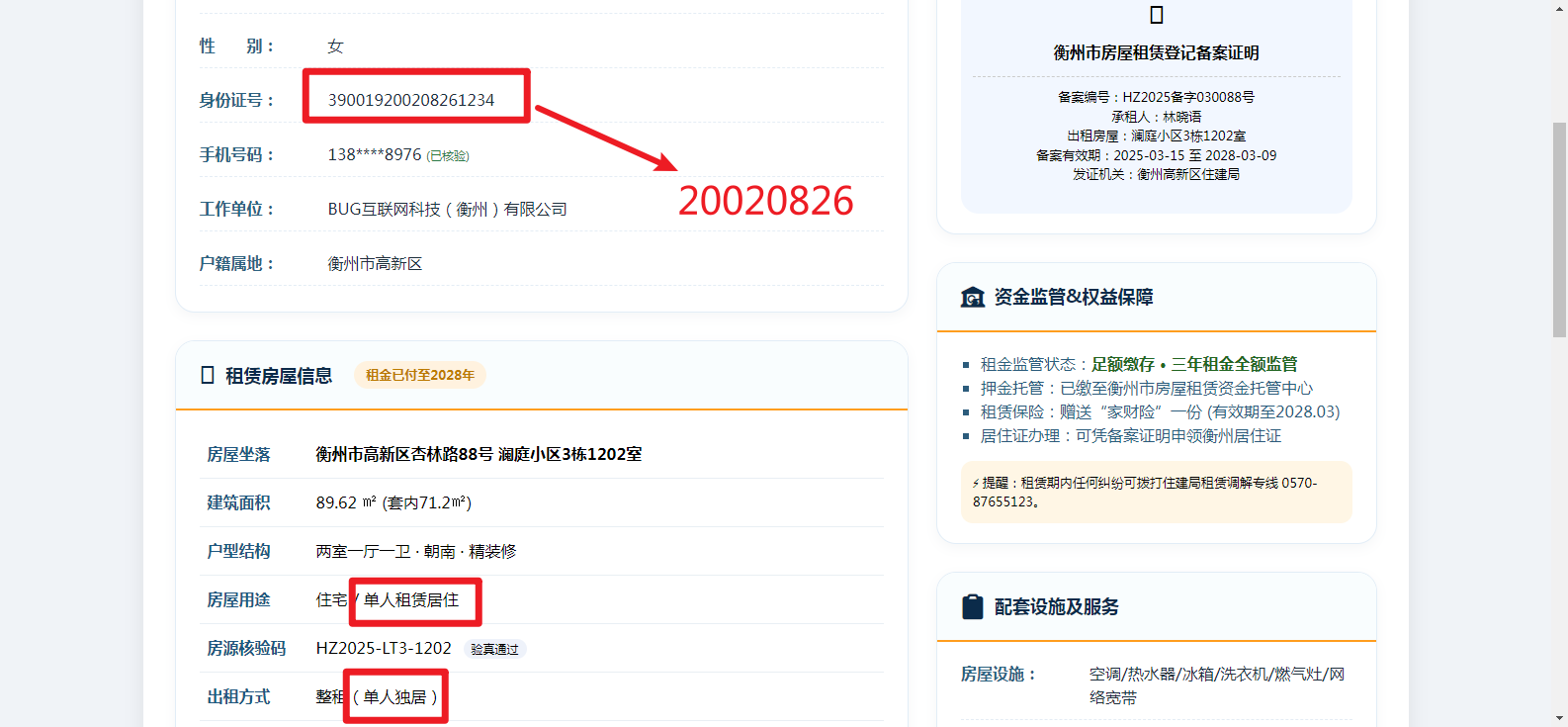Click record number HZ2025备字030088号

coord(1188,97)
